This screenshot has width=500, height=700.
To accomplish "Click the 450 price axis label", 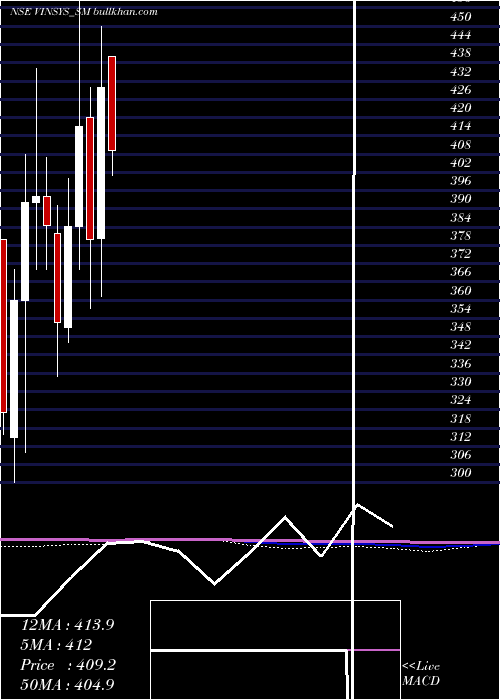I will click(x=461, y=17).
